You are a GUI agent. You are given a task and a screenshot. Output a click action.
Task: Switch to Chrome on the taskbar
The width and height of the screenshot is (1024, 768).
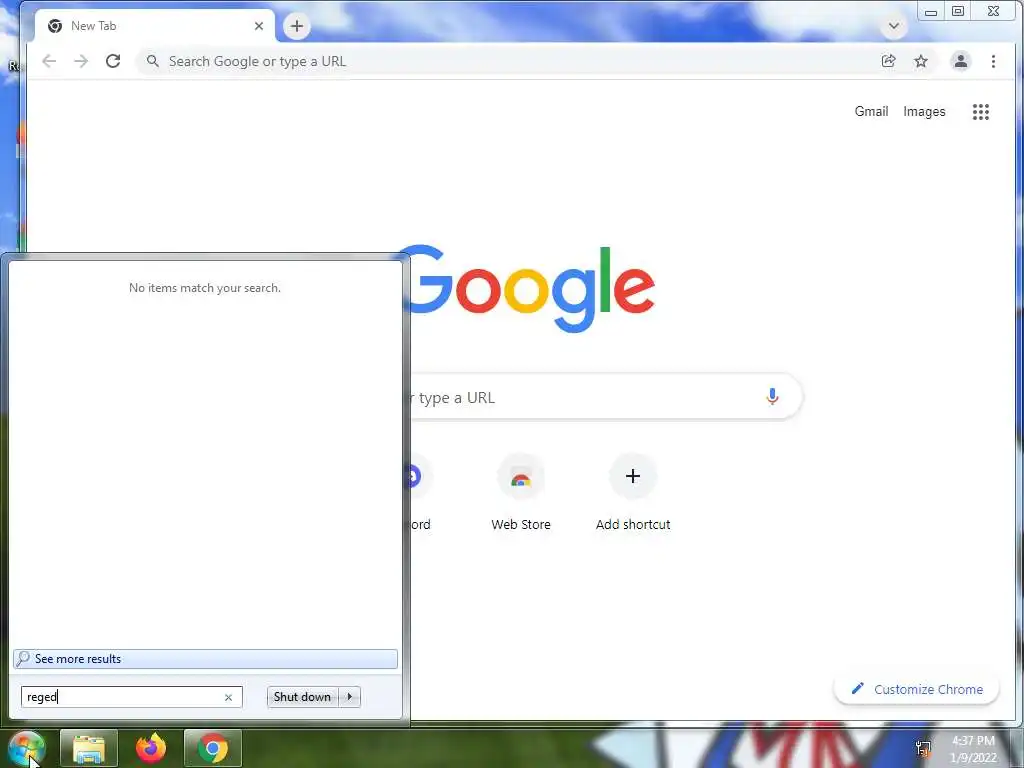click(x=213, y=748)
